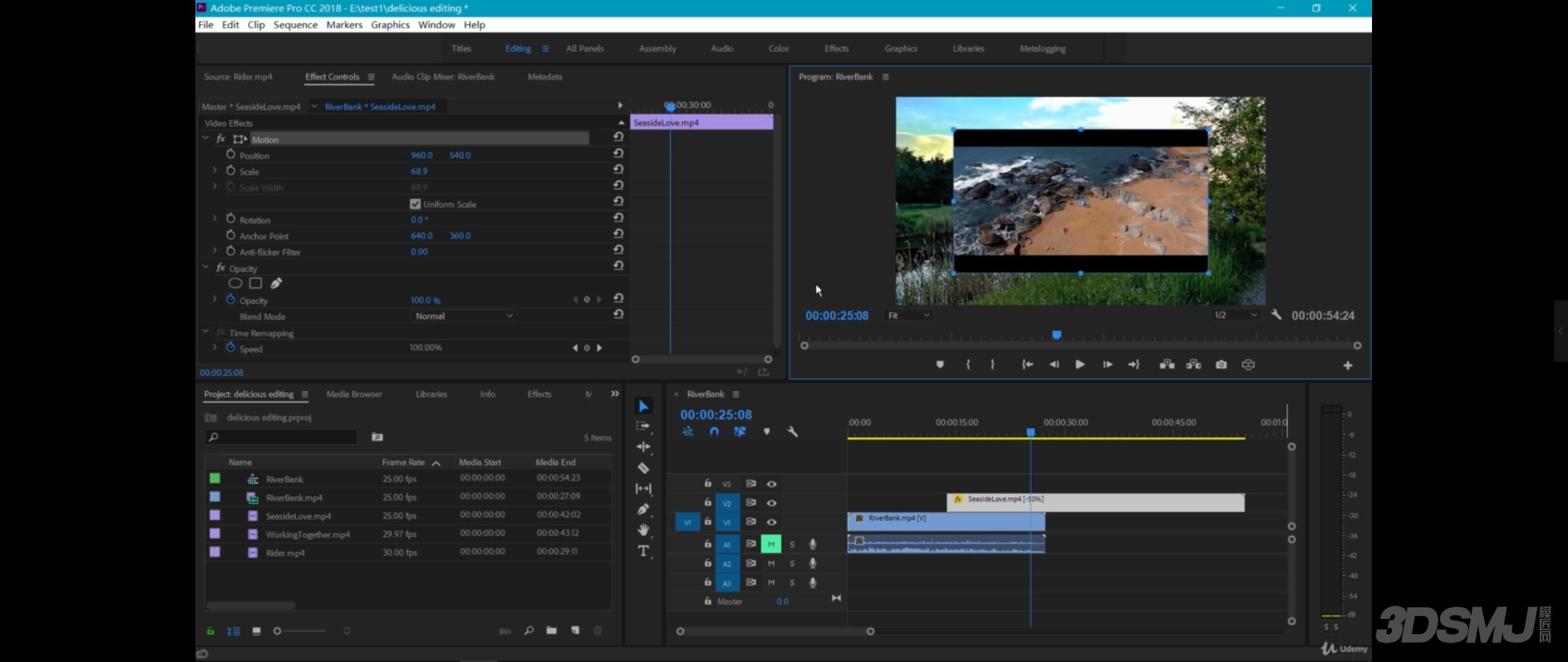Add marker in the timeline header

(766, 432)
